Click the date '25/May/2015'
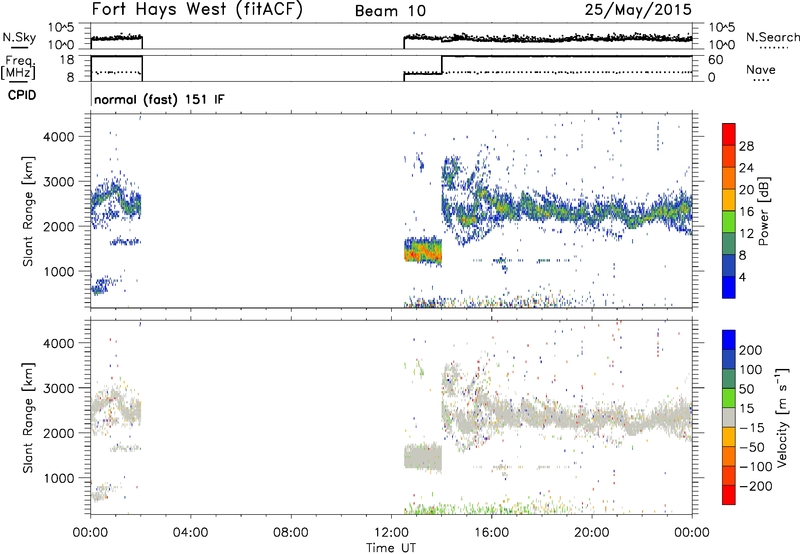The height and width of the screenshot is (554, 800). [x=638, y=9]
